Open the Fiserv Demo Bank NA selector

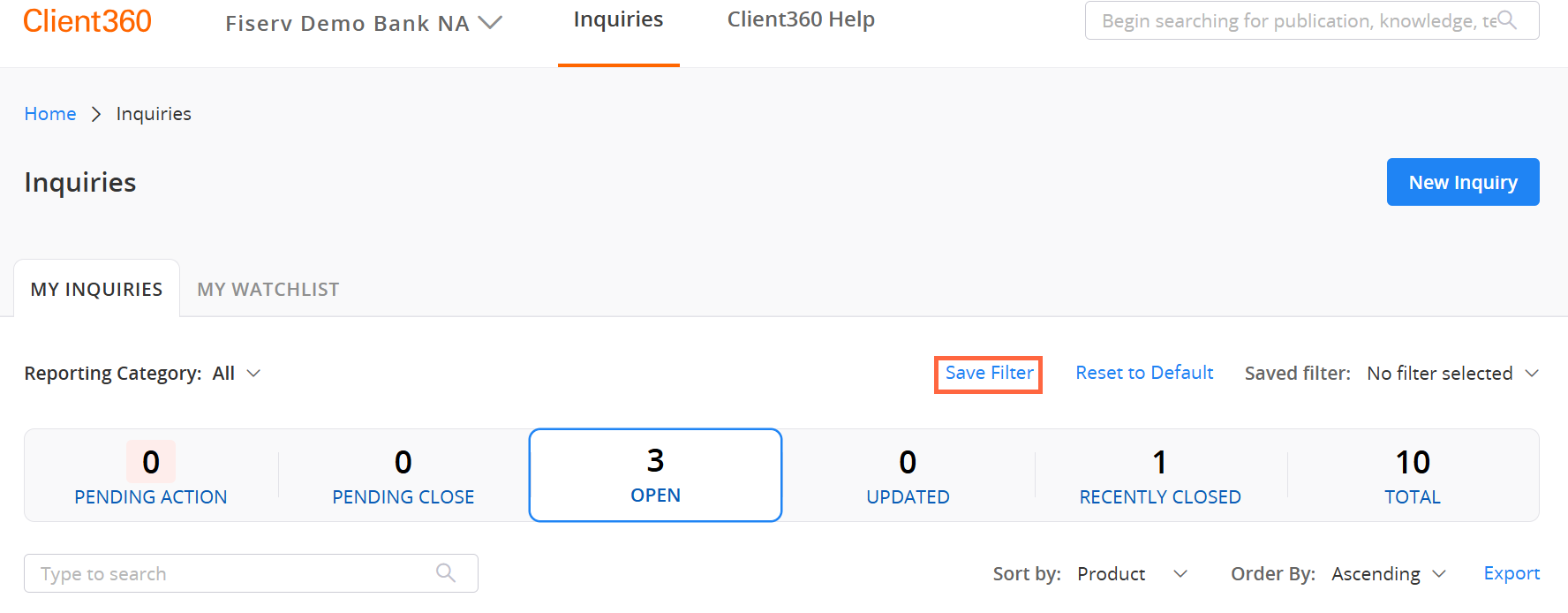364,23
